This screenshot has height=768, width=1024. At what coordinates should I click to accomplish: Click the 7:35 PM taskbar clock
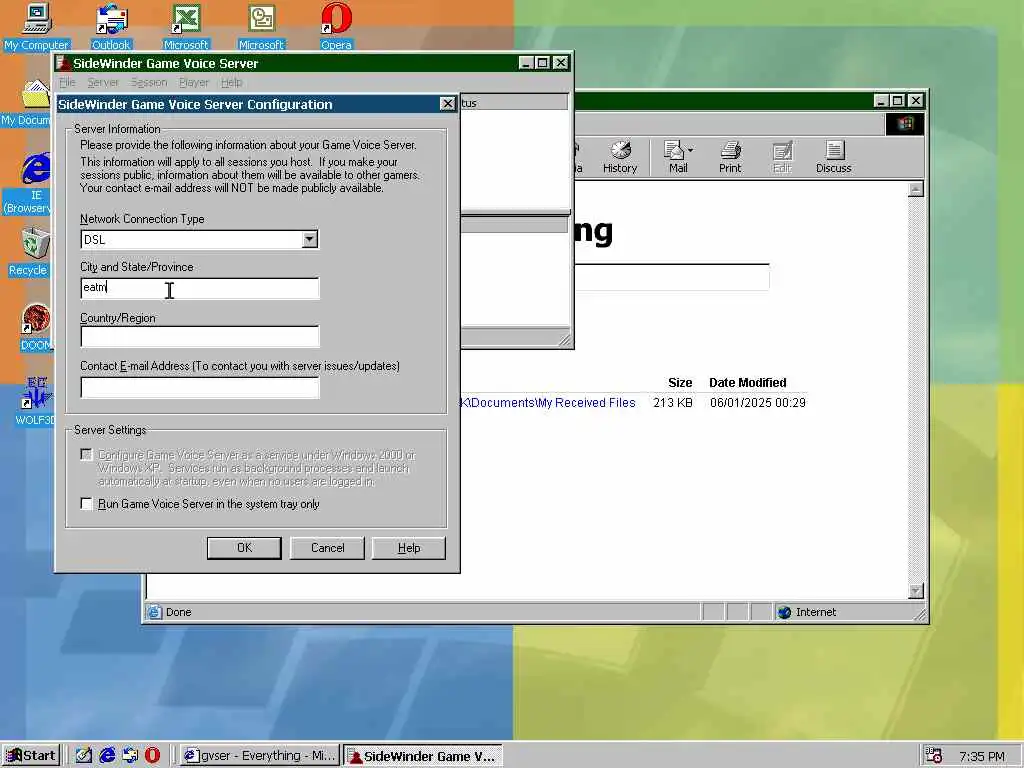982,756
